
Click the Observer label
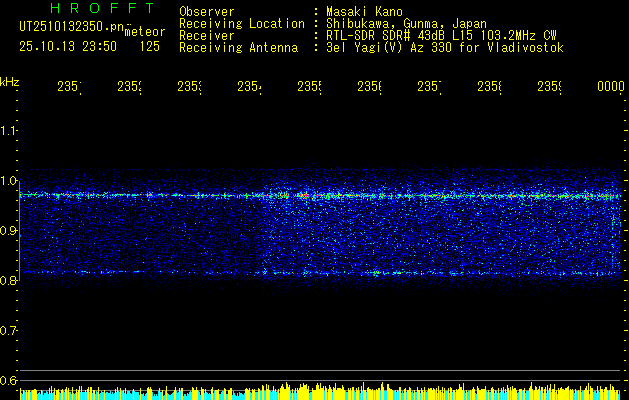tap(207, 11)
